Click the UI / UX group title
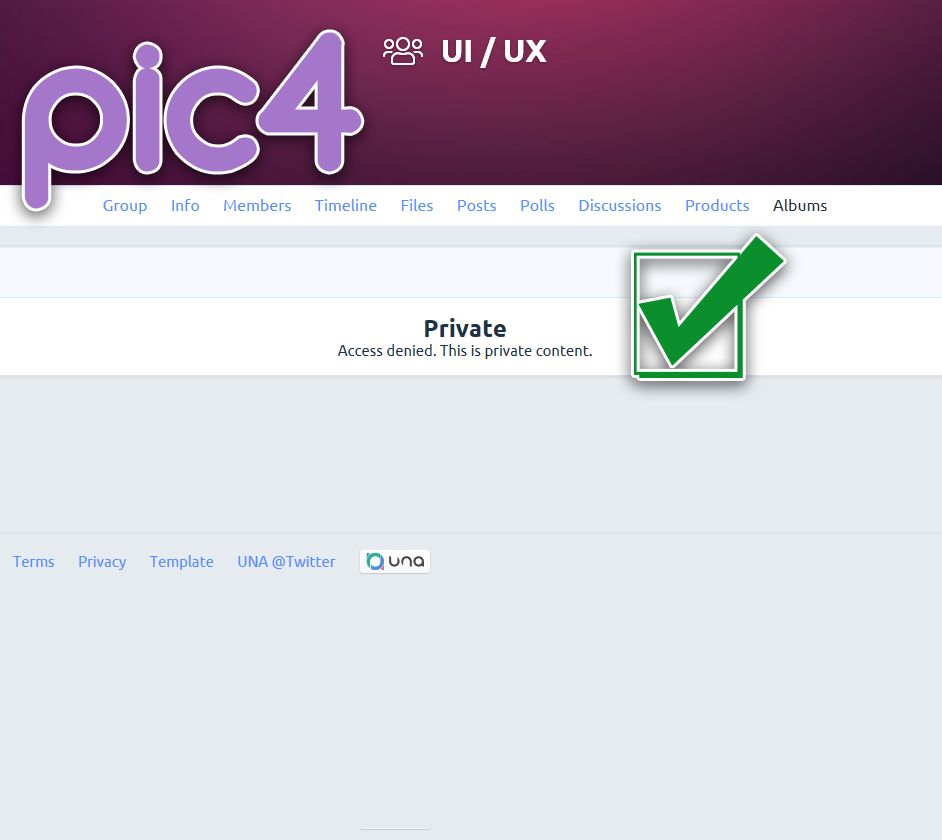 tap(494, 51)
